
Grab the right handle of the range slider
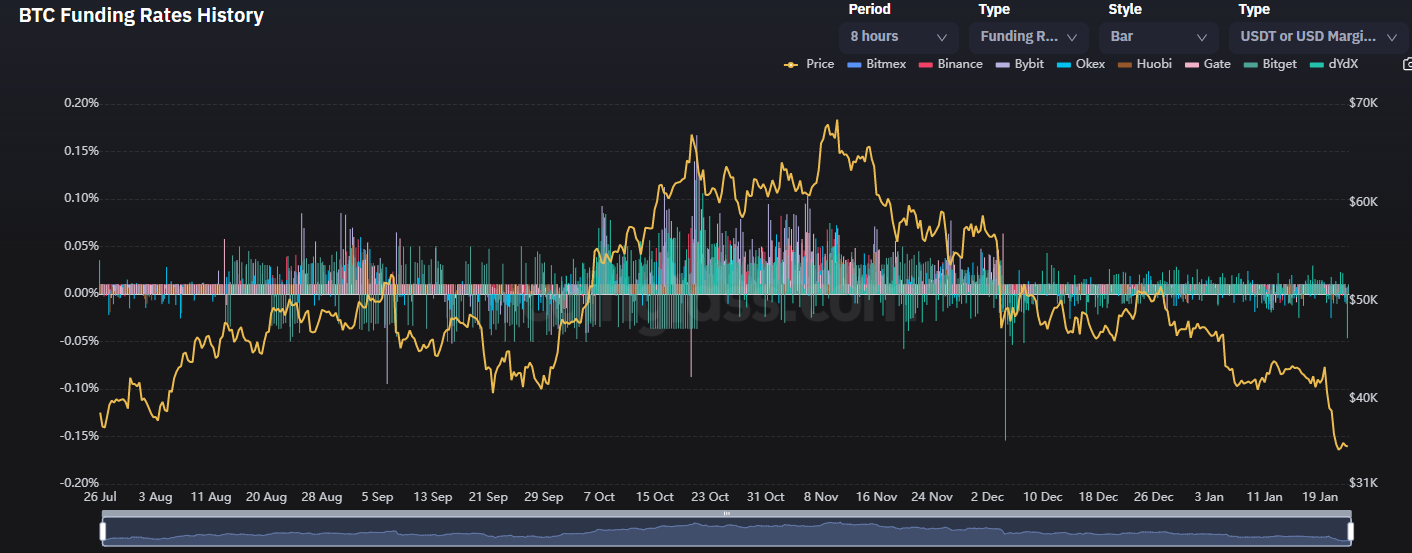click(x=1349, y=531)
